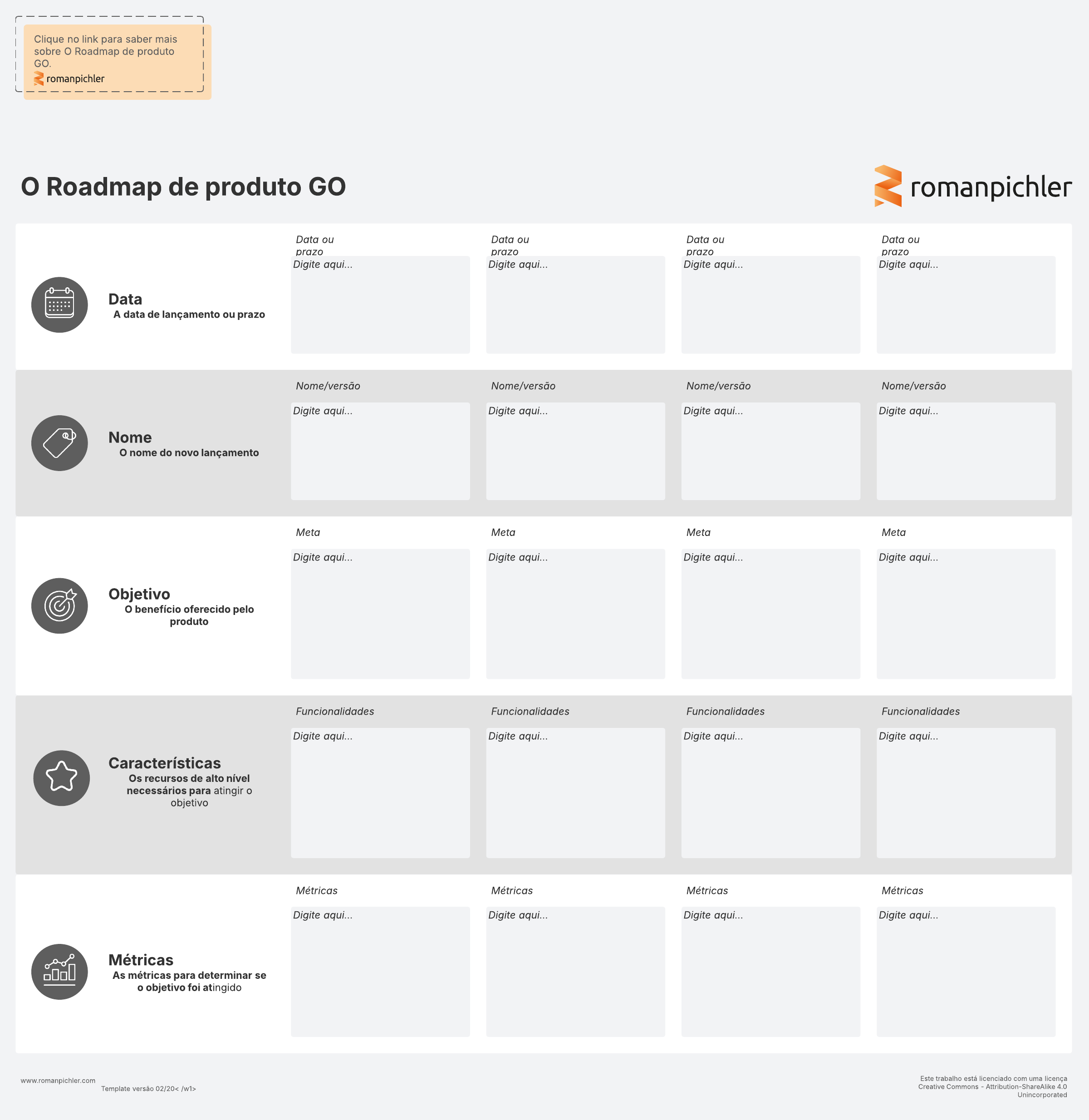This screenshot has height=1120, width=1089.
Task: Click the first Funcionalidades text box
Action: click(380, 792)
